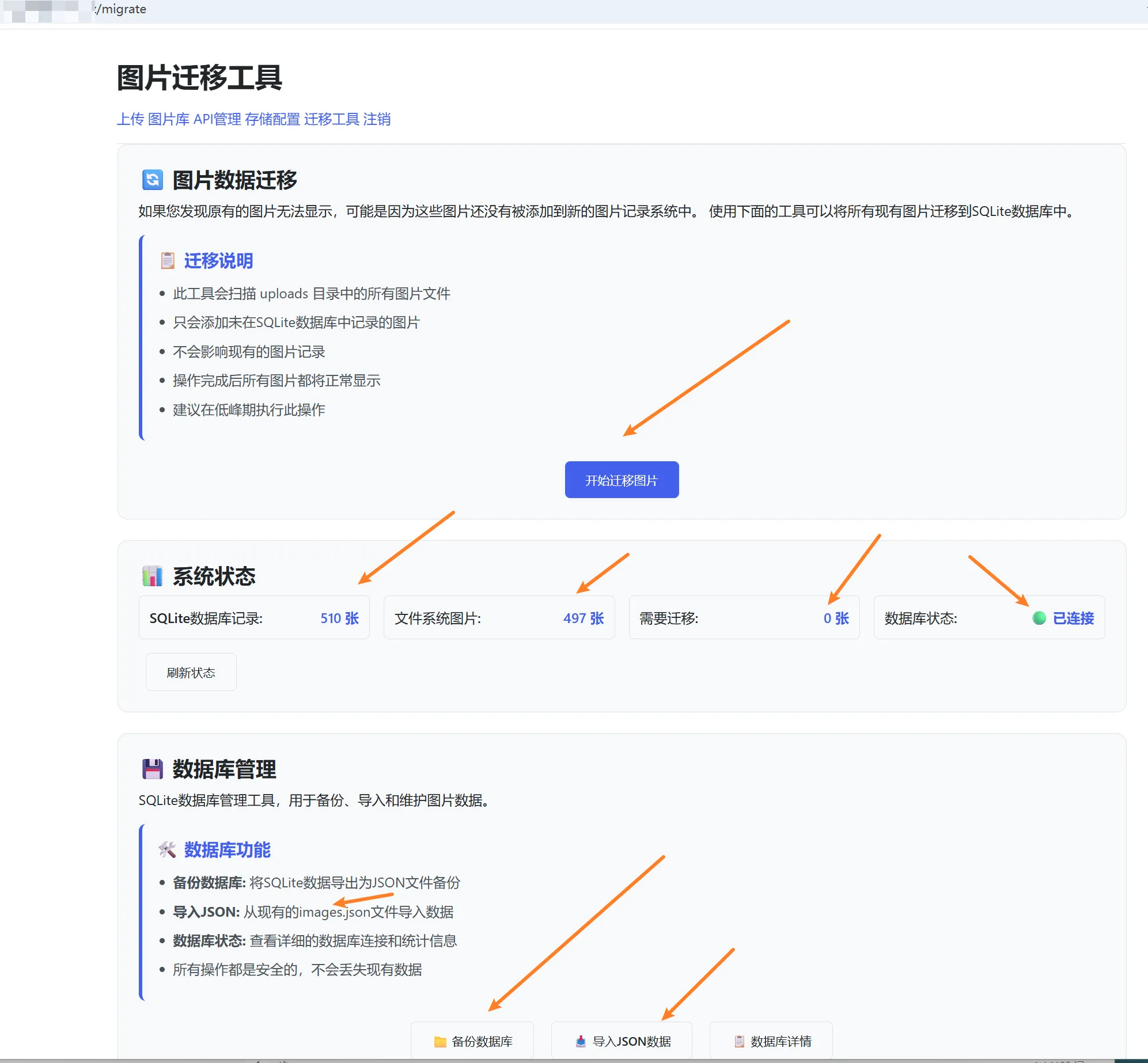Click the floppy disk icon beside 数据库管理

(152, 768)
